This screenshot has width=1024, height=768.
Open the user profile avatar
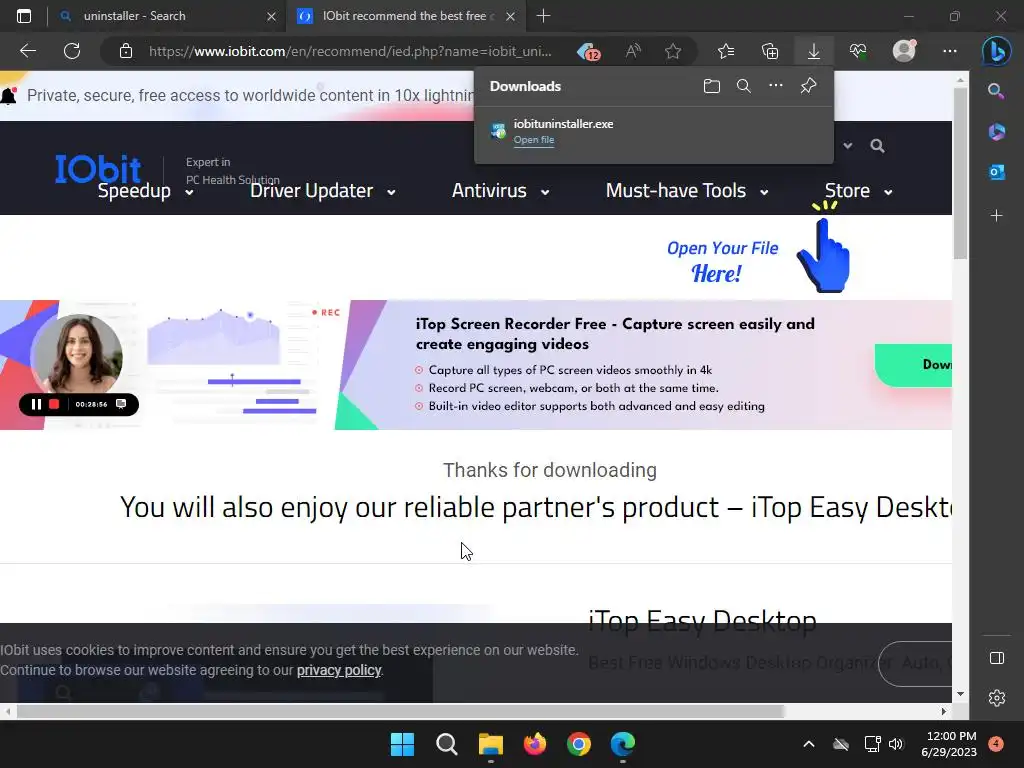[x=904, y=50]
